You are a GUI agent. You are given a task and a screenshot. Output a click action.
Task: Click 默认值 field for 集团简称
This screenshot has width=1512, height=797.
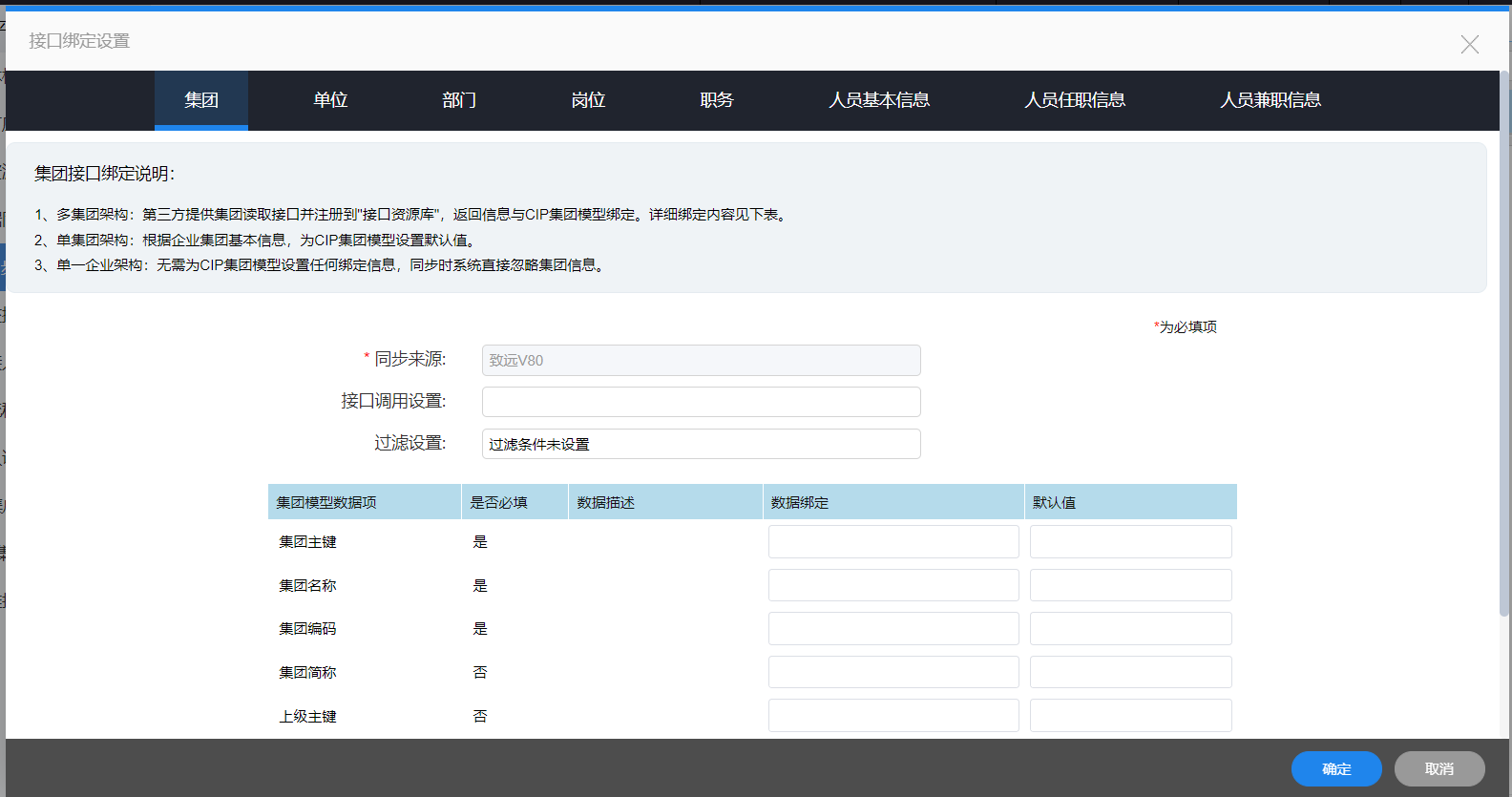pos(1130,672)
